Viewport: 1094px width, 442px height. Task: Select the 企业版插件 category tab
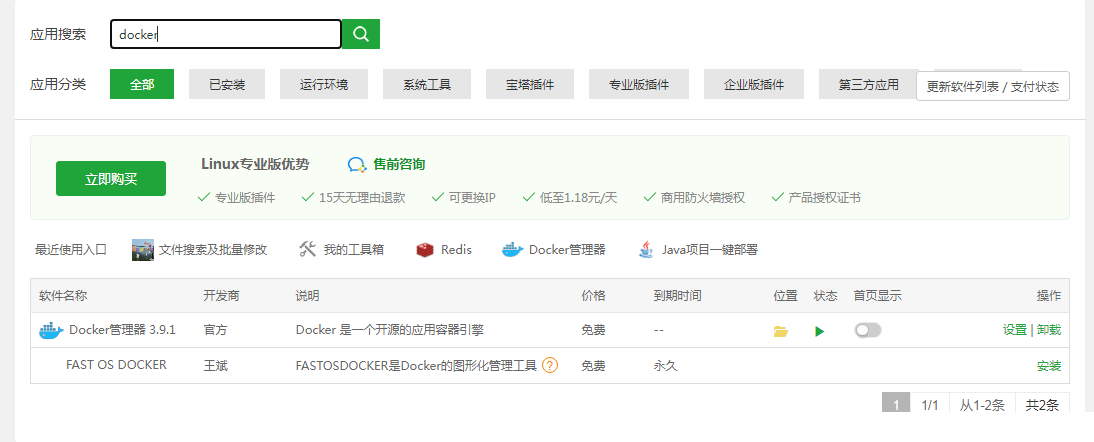[x=754, y=84]
